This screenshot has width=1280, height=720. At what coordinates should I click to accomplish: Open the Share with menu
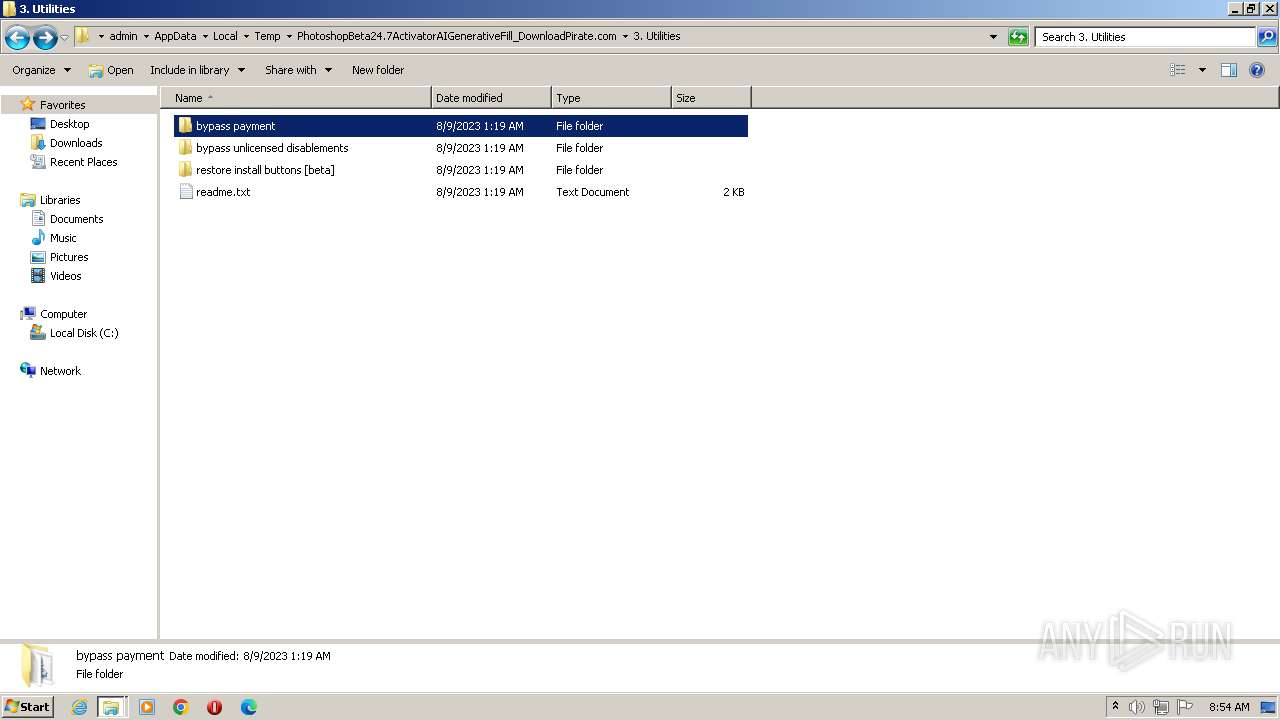tap(298, 70)
